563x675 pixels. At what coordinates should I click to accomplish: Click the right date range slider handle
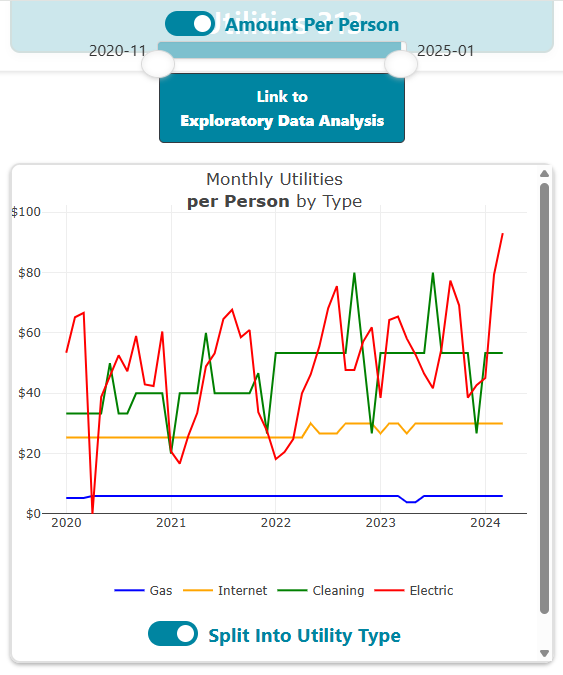pos(401,64)
